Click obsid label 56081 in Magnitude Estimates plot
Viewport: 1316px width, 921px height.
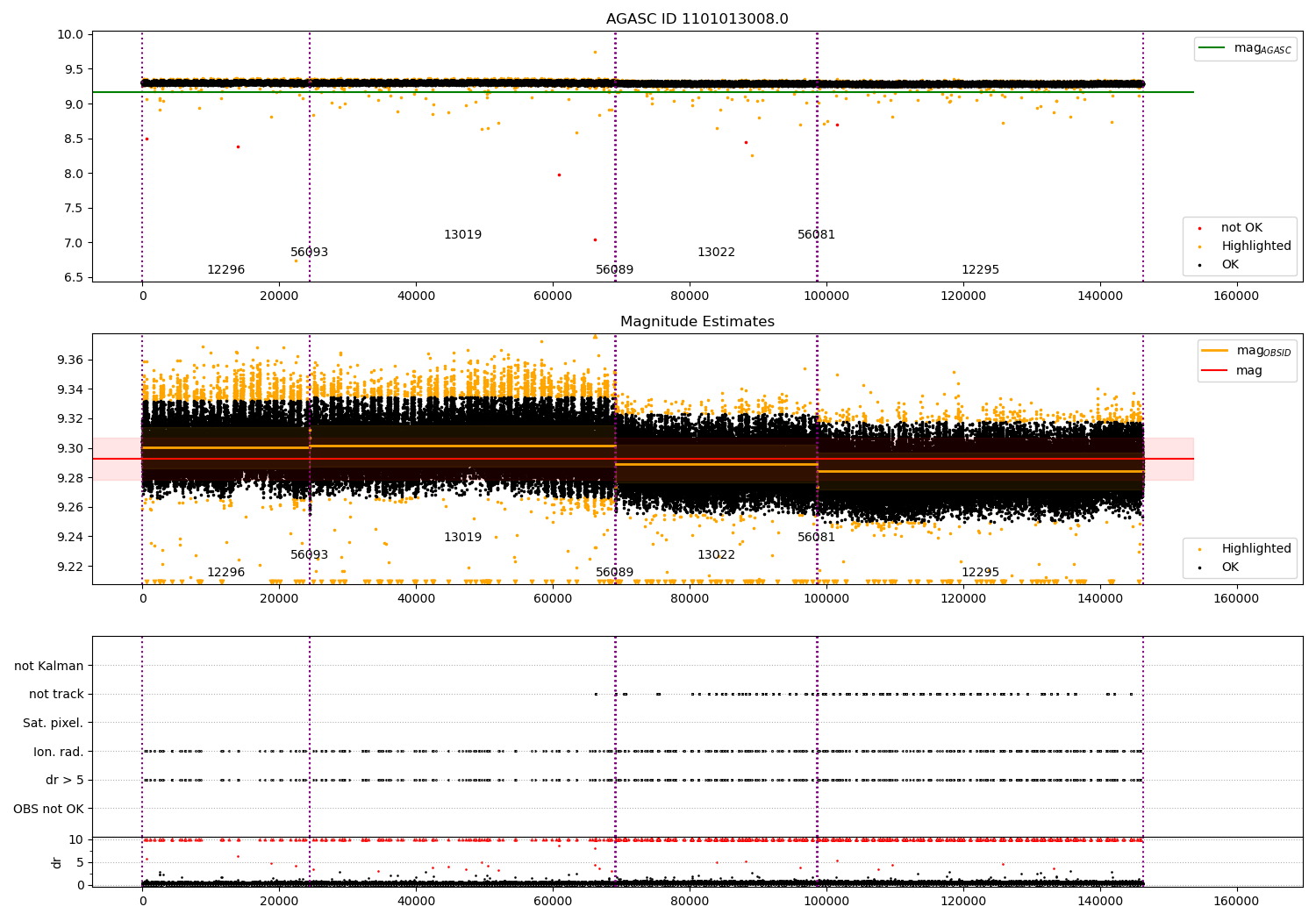tap(816, 538)
